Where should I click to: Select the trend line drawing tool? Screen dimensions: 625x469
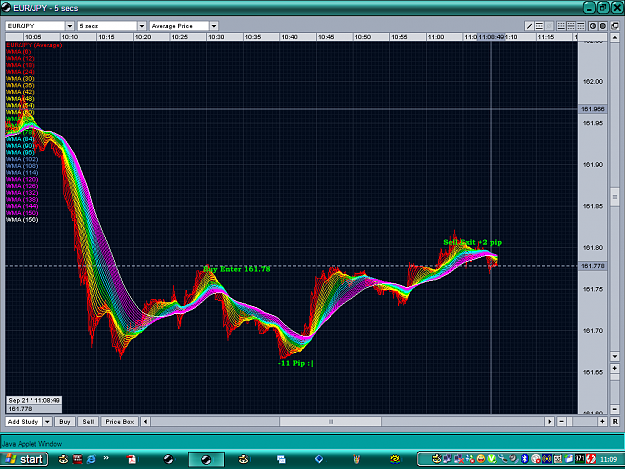coord(529,26)
